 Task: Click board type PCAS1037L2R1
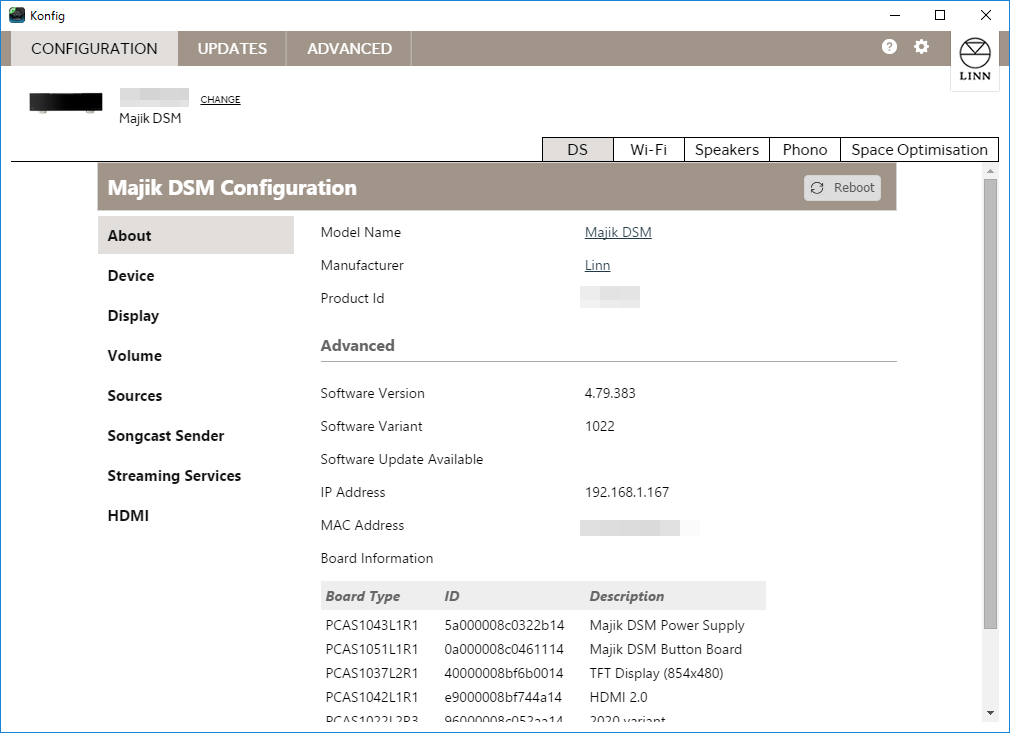(372, 673)
